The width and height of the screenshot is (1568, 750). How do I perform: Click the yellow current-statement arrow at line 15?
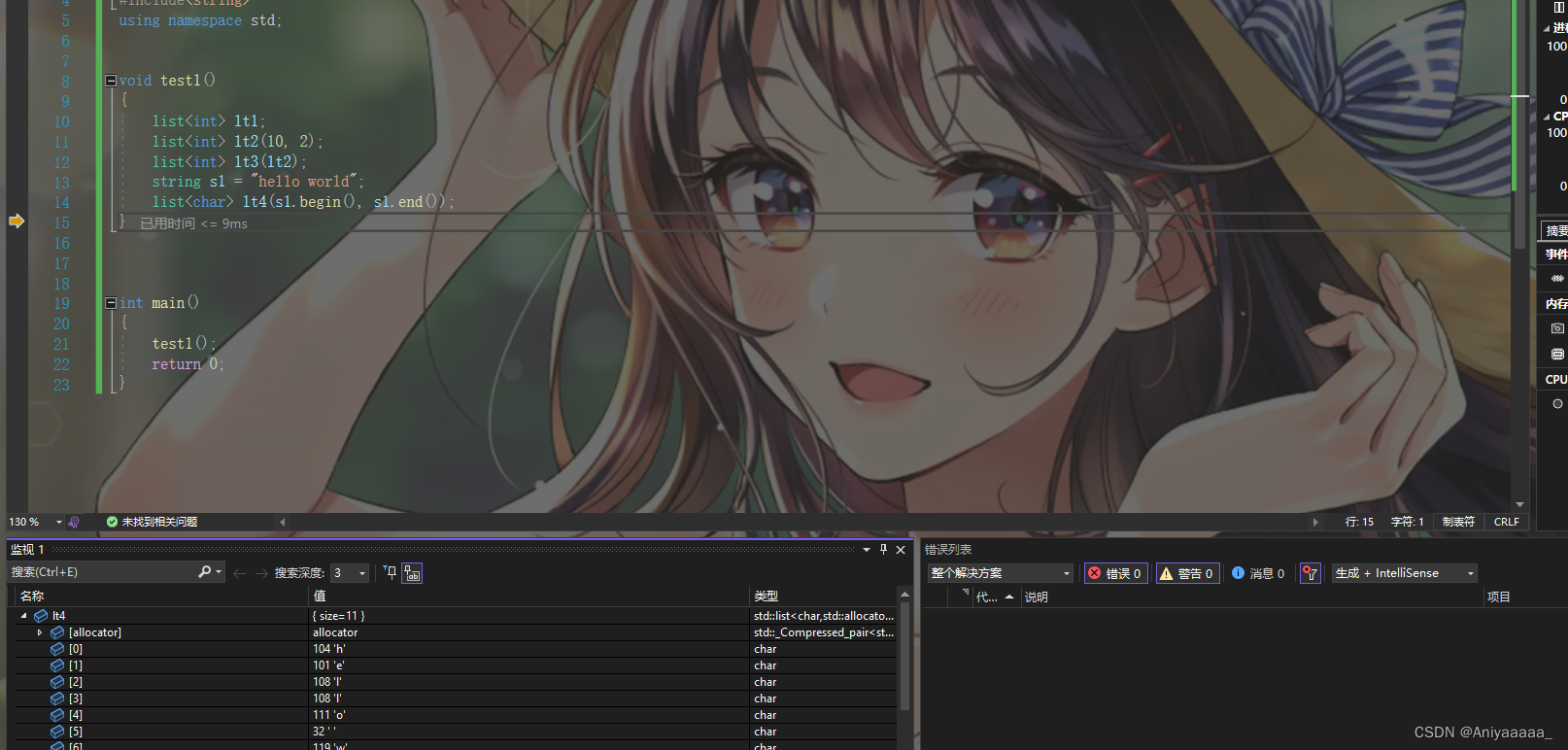[17, 222]
